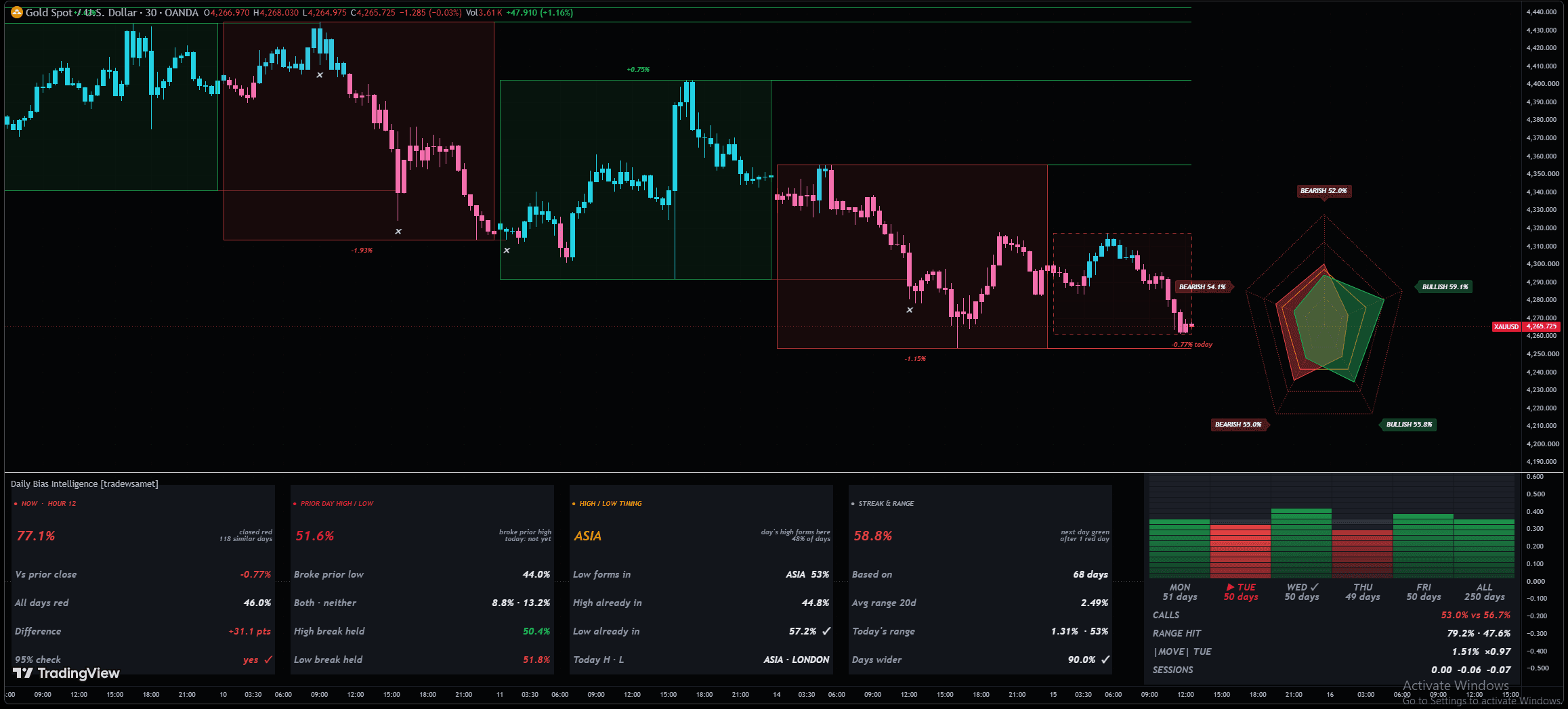Viewport: 1568px width, 709px height.
Task: Click the checkmark beside 57.2%
Action: coord(826,631)
